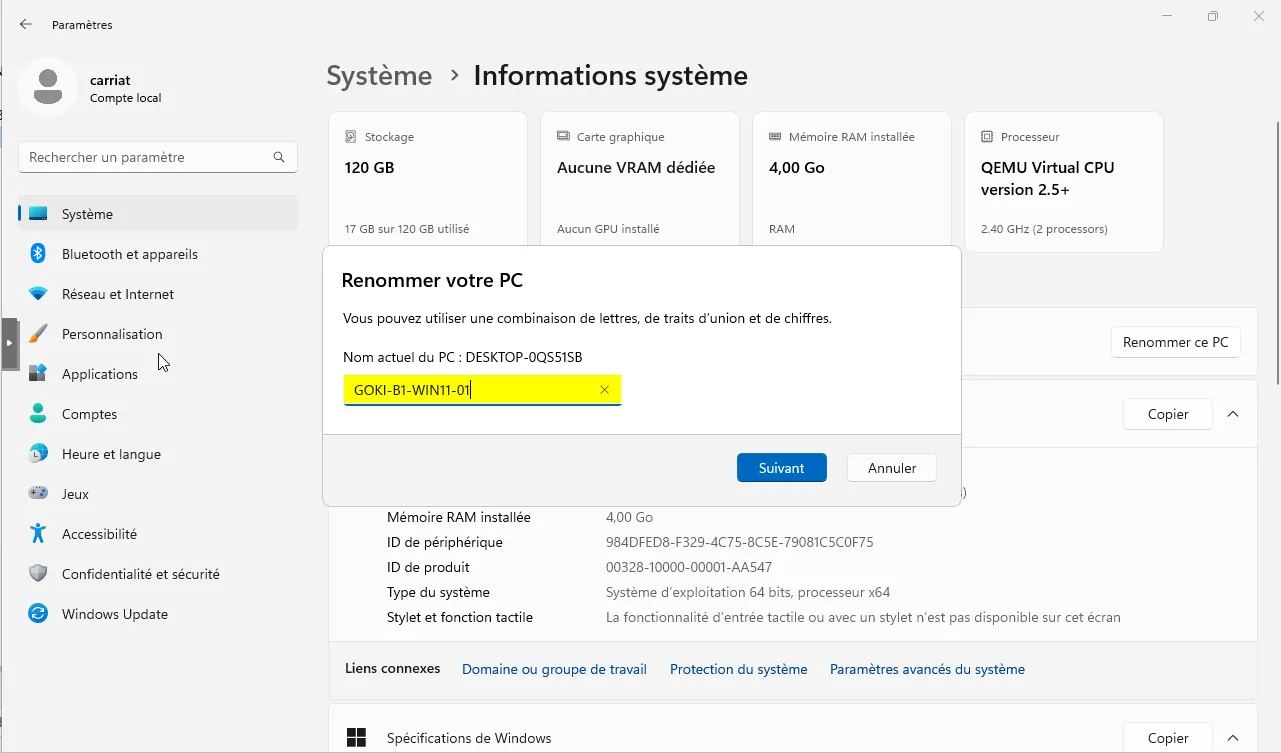The height and width of the screenshot is (753, 1281).
Task: Click the search magnifier icon
Action: 279,157
